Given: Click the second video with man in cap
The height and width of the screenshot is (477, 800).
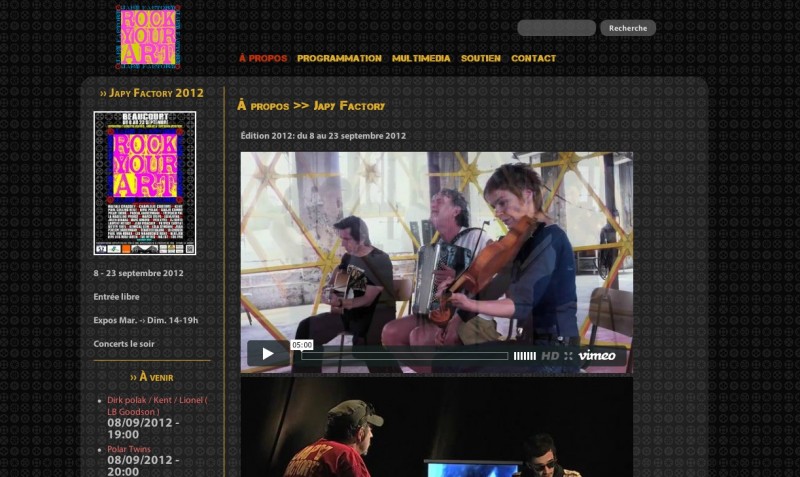Looking at the screenshot, I should (x=436, y=428).
